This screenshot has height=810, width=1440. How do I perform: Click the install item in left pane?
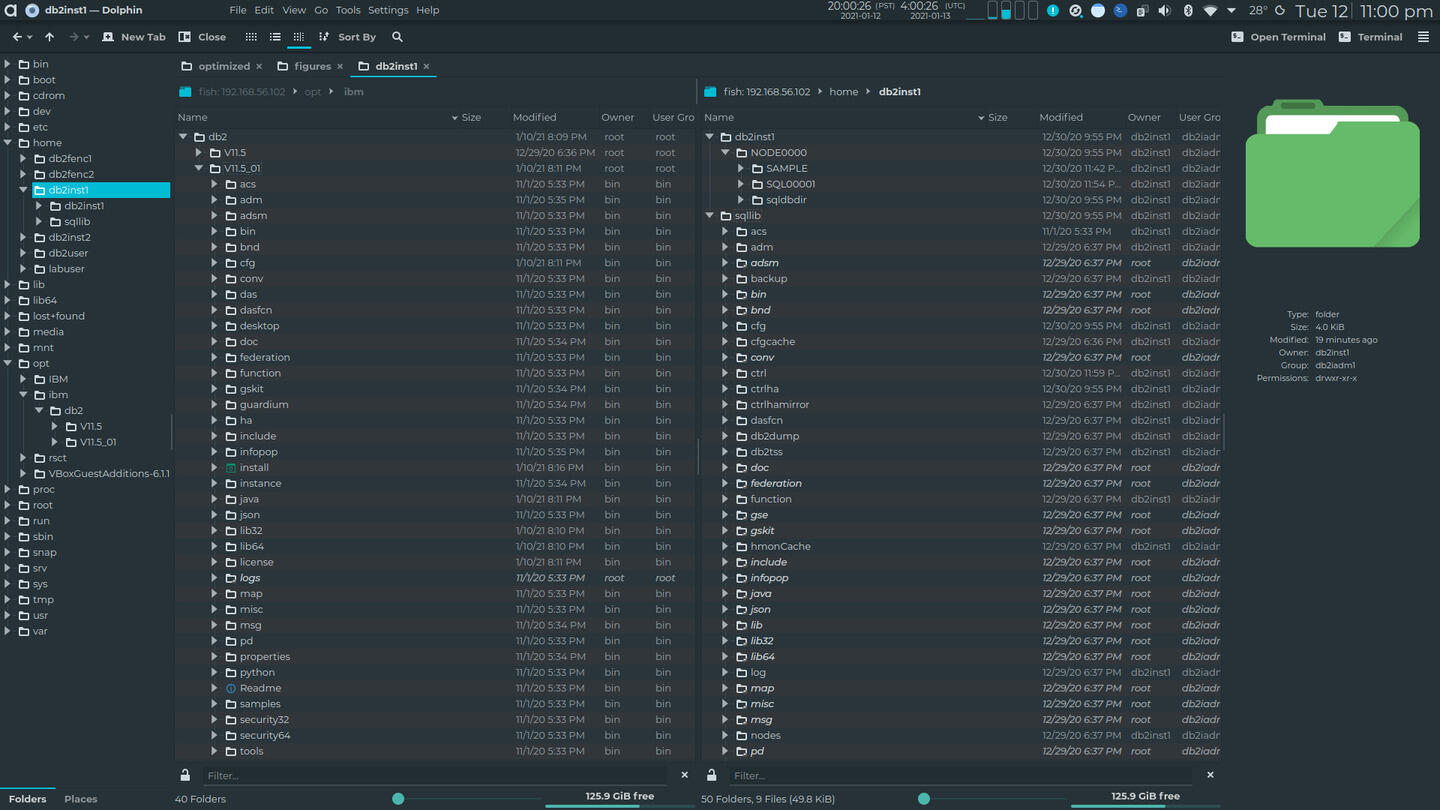tap(254, 467)
